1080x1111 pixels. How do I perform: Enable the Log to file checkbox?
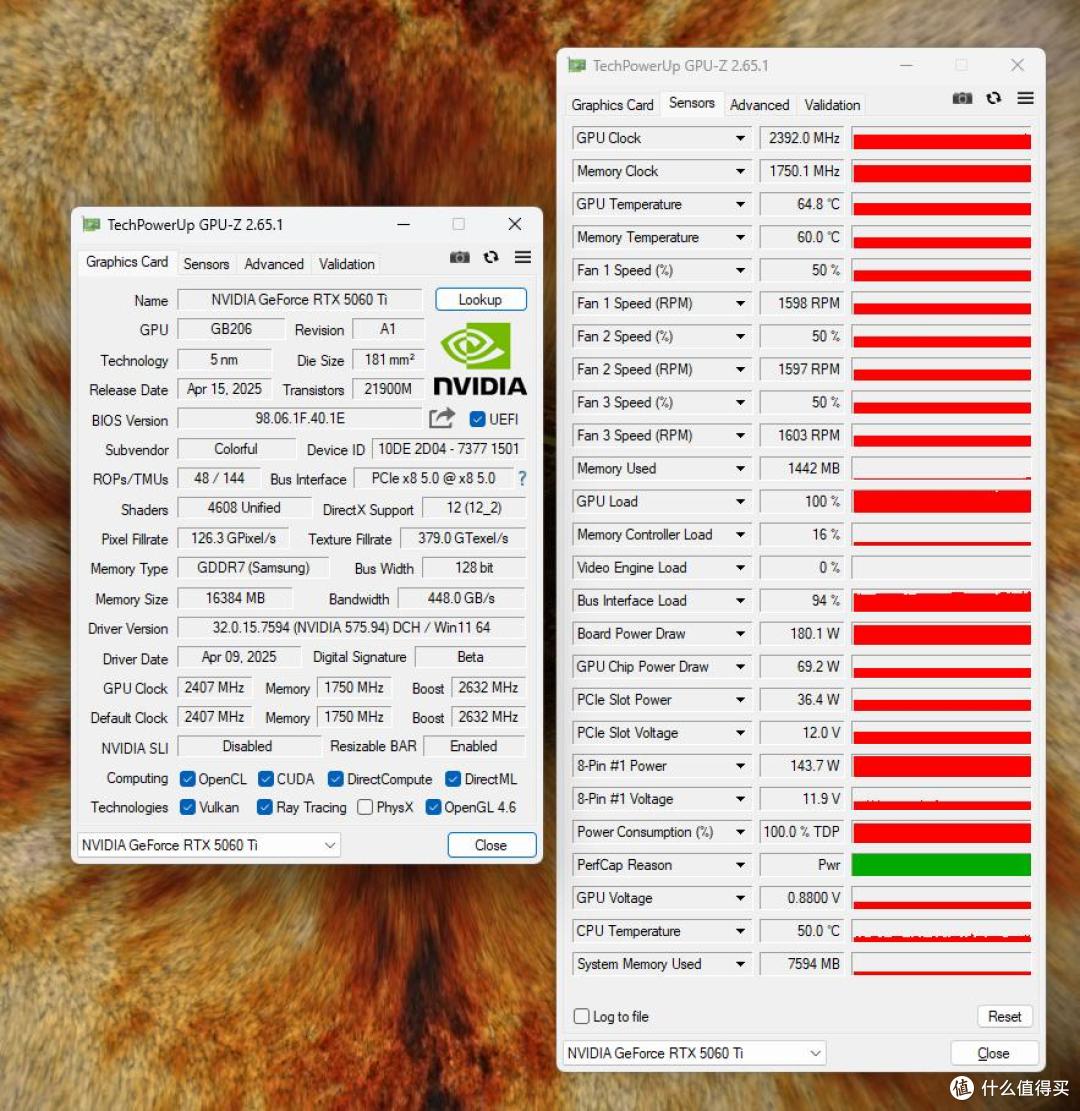581,1016
